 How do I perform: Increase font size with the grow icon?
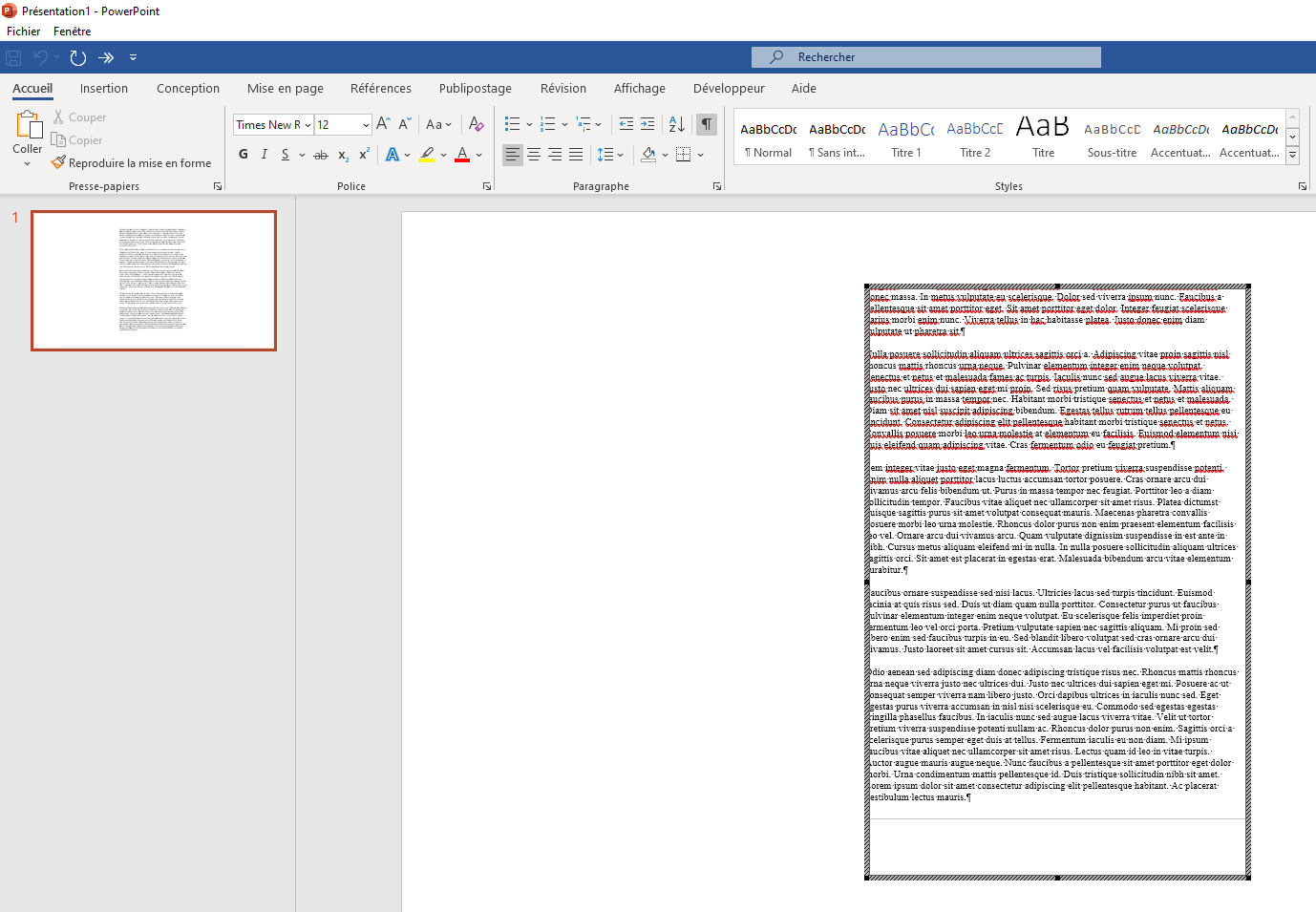[x=383, y=124]
